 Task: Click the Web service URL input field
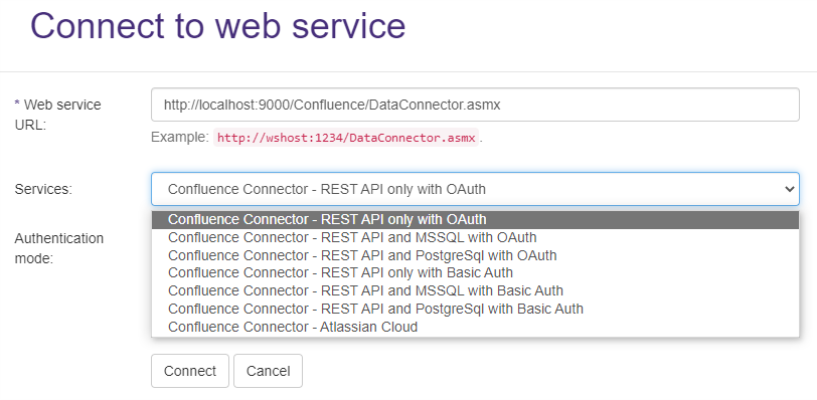[x=475, y=105]
